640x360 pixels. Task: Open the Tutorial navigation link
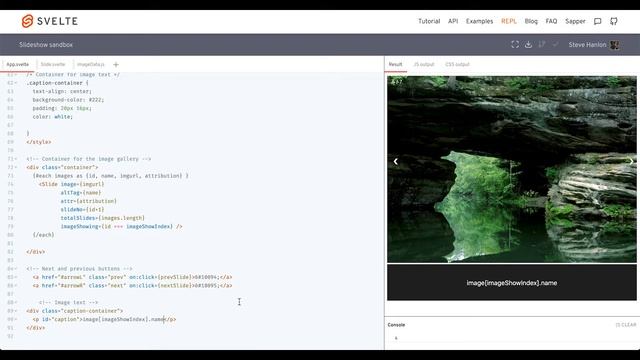(429, 21)
